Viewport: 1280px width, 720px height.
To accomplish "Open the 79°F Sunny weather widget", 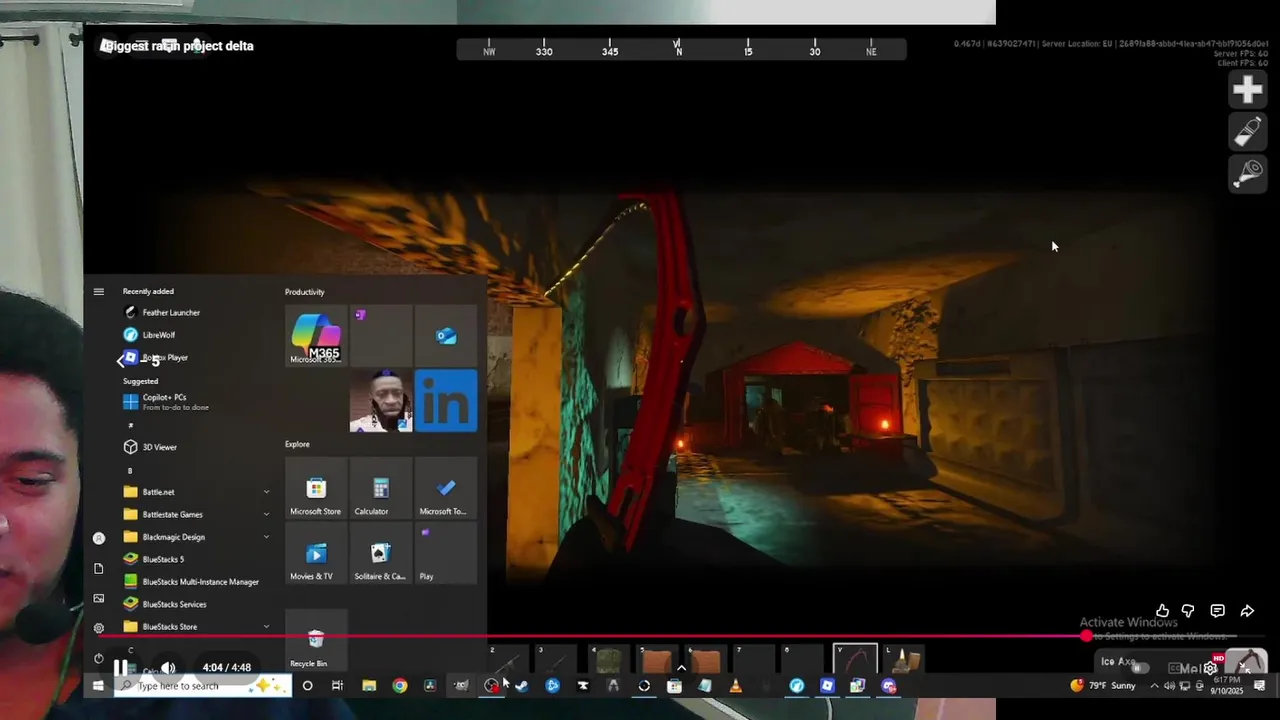I will pyautogui.click(x=1102, y=686).
